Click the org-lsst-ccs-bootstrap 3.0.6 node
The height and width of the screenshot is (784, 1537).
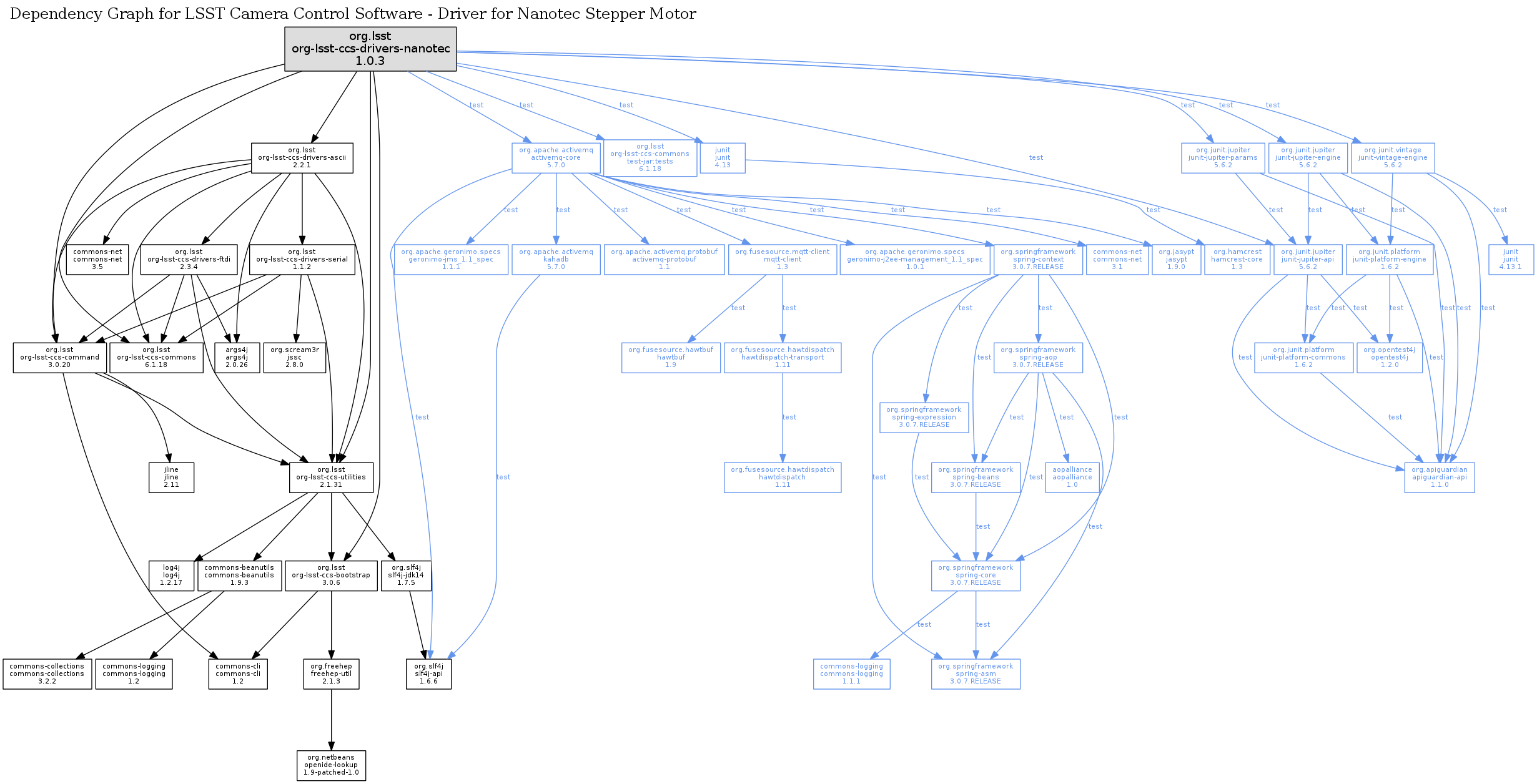331,576
